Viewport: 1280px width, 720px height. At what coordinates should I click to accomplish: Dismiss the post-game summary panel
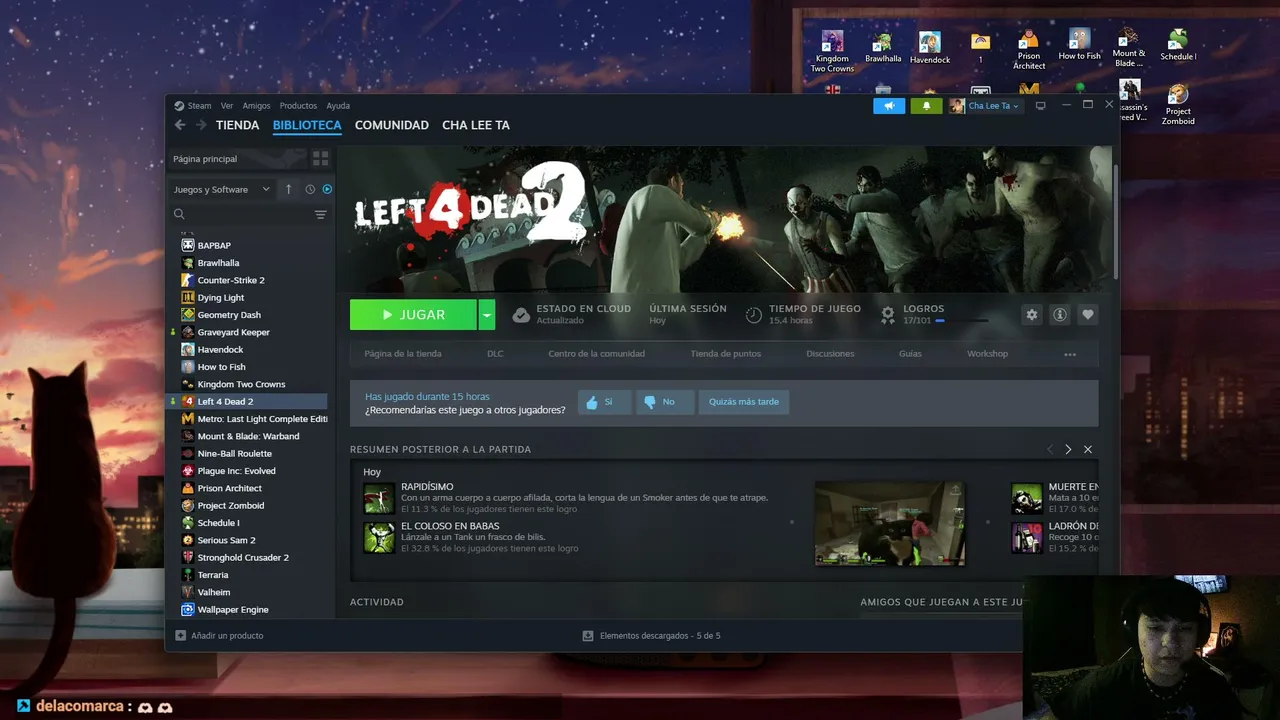click(1088, 450)
